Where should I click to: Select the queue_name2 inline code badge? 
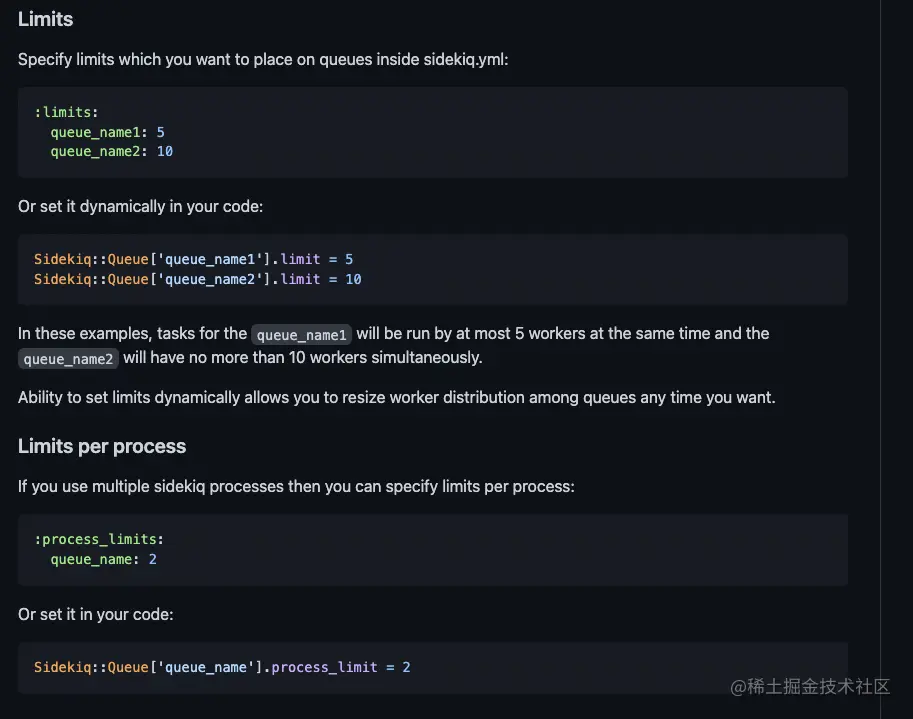click(x=68, y=359)
